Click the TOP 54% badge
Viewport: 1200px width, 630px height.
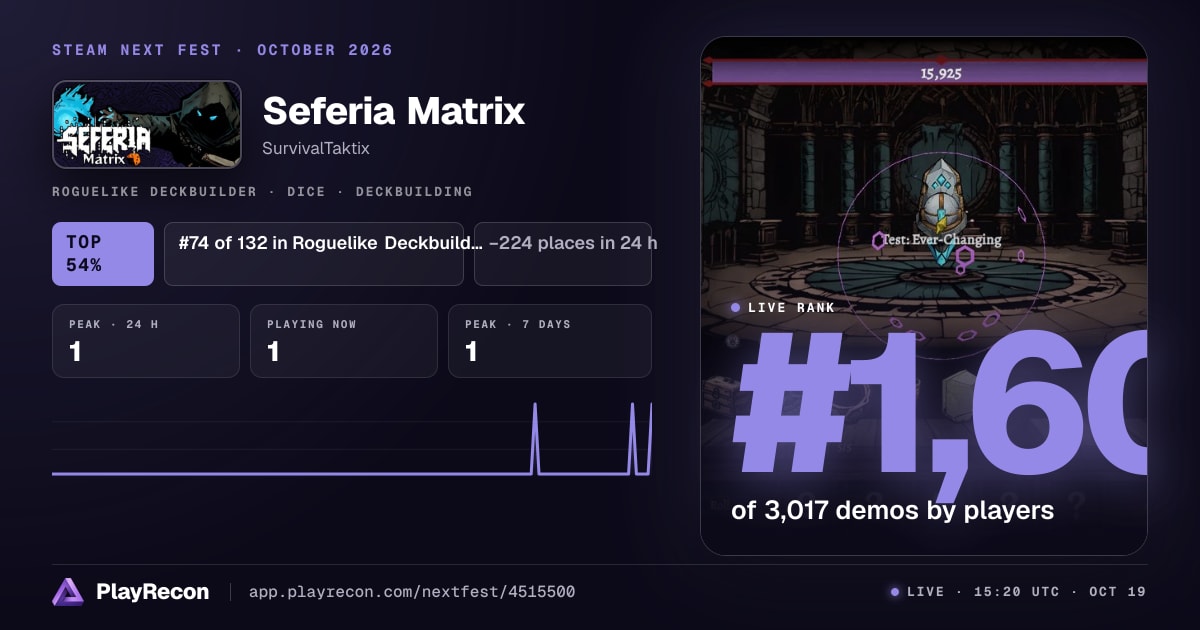(103, 254)
